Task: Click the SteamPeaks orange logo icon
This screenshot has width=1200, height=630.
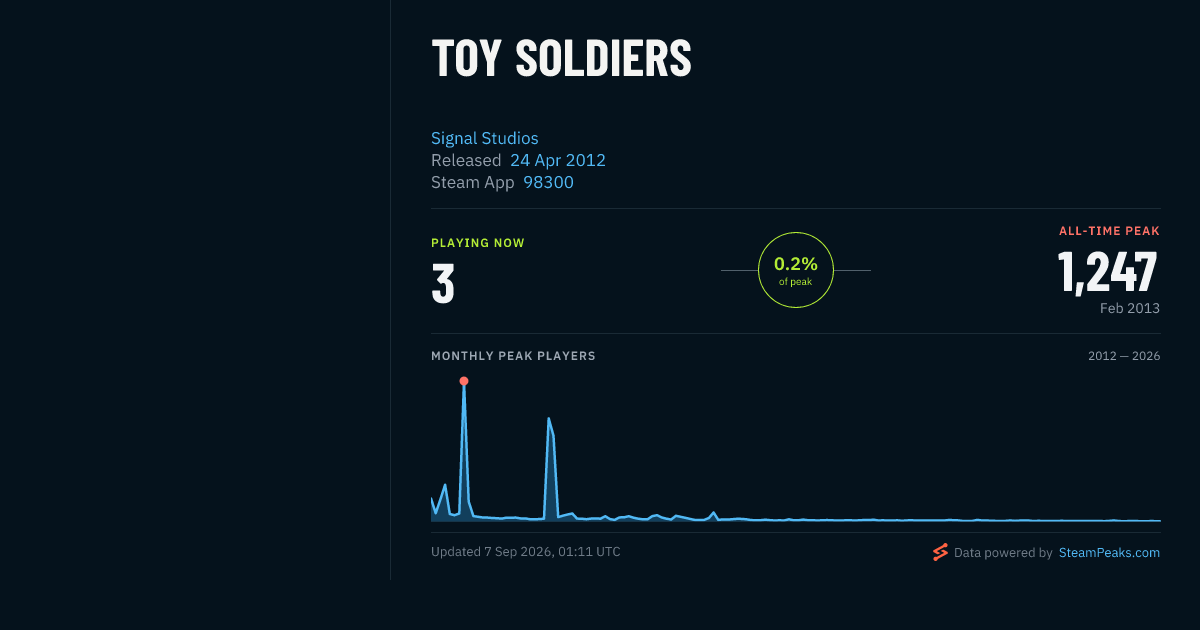Action: pos(940,552)
